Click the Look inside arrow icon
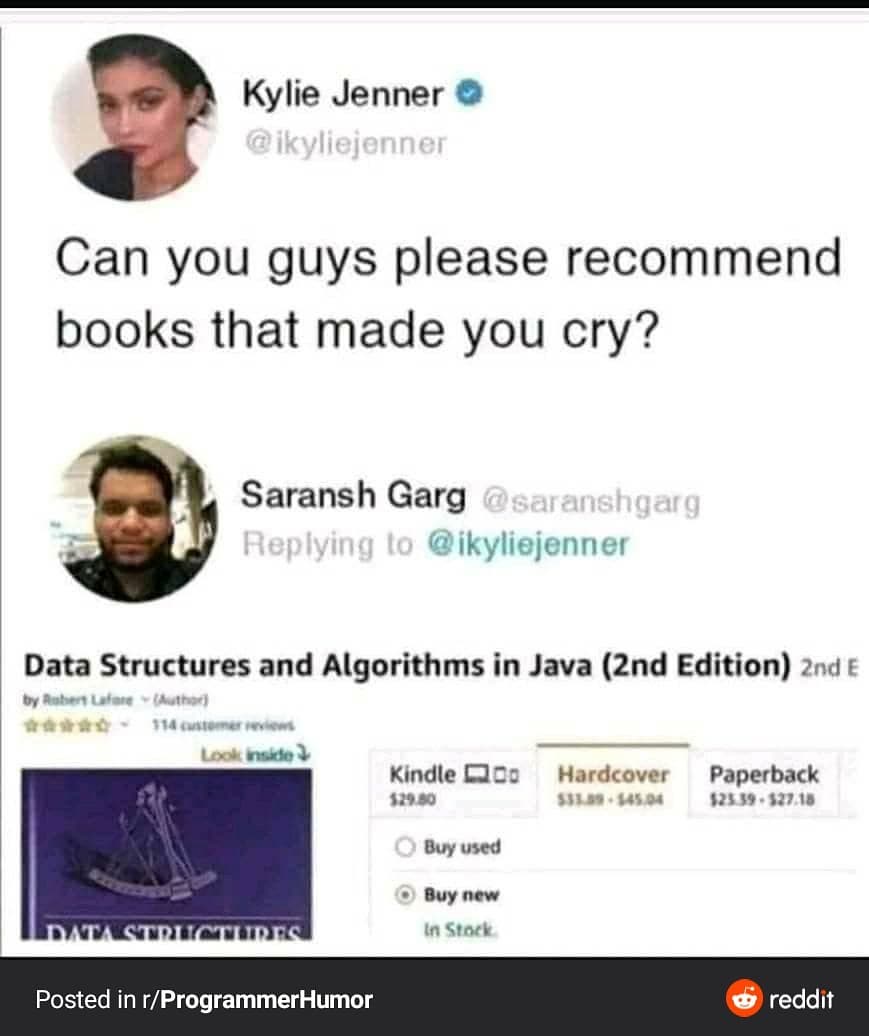Screen dimensions: 869x1036 click(x=304, y=753)
